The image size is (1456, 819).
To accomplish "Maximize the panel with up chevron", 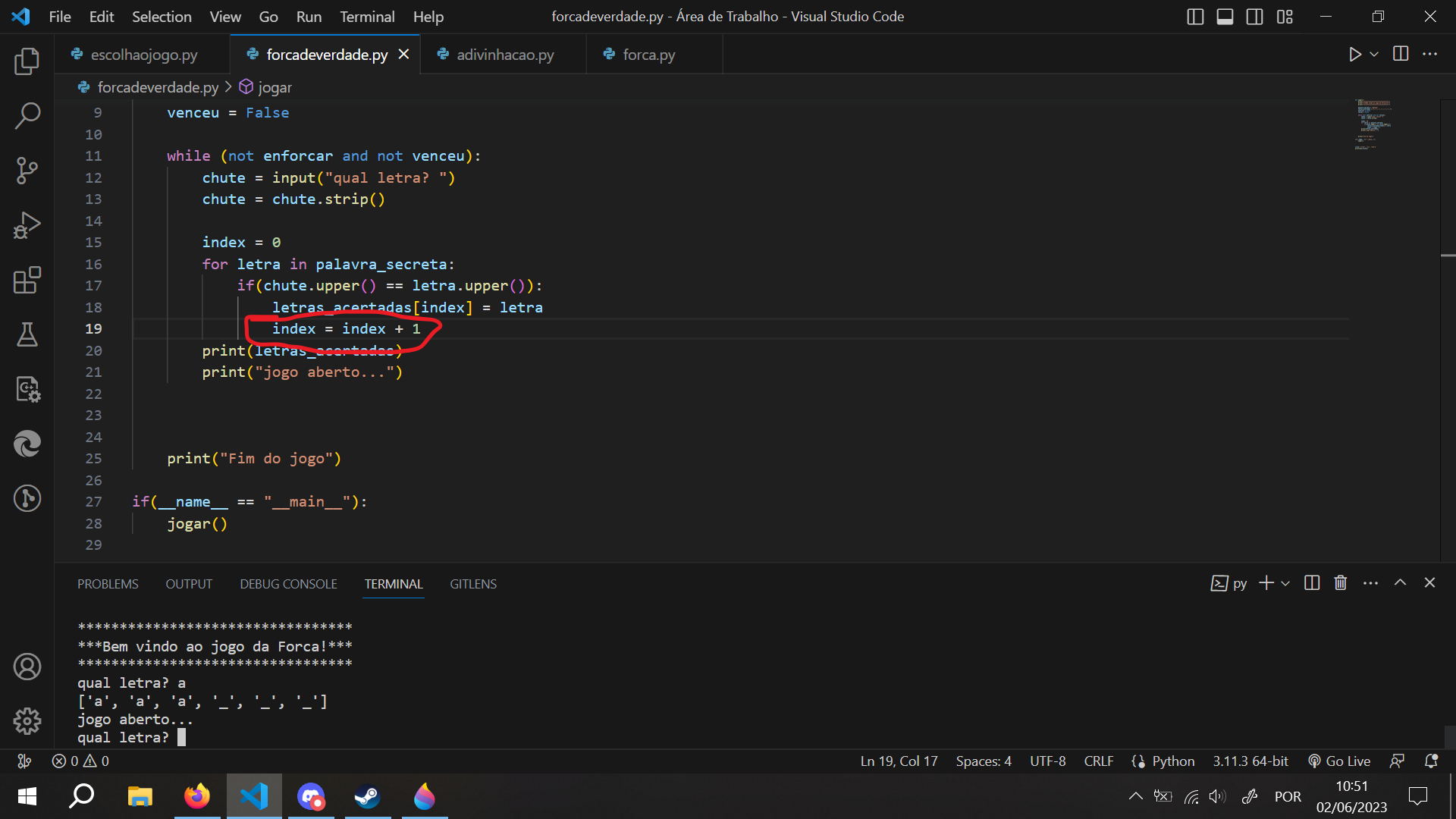I will (x=1400, y=582).
